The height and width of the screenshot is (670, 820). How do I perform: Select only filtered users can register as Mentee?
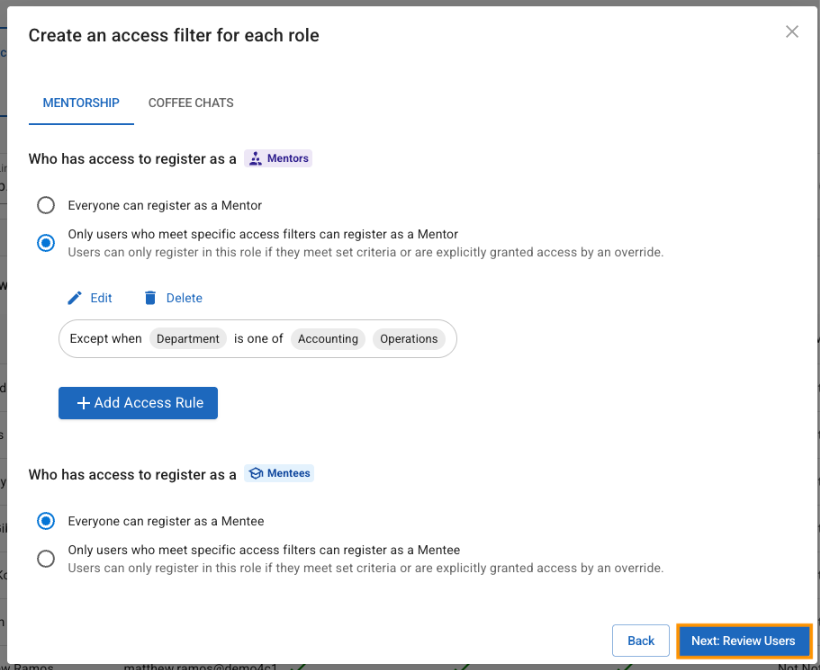coord(46,559)
